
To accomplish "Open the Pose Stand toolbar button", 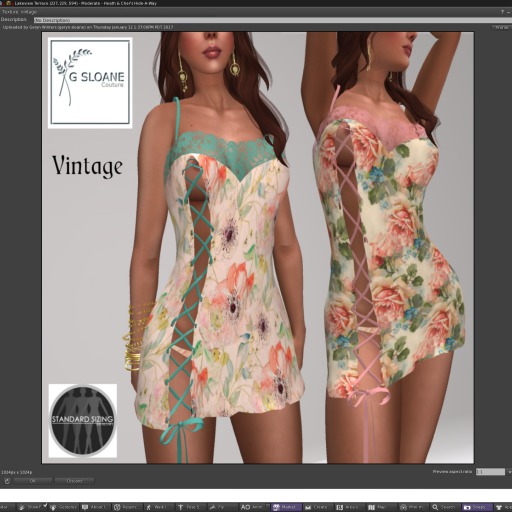I will pyautogui.click(x=191, y=507).
